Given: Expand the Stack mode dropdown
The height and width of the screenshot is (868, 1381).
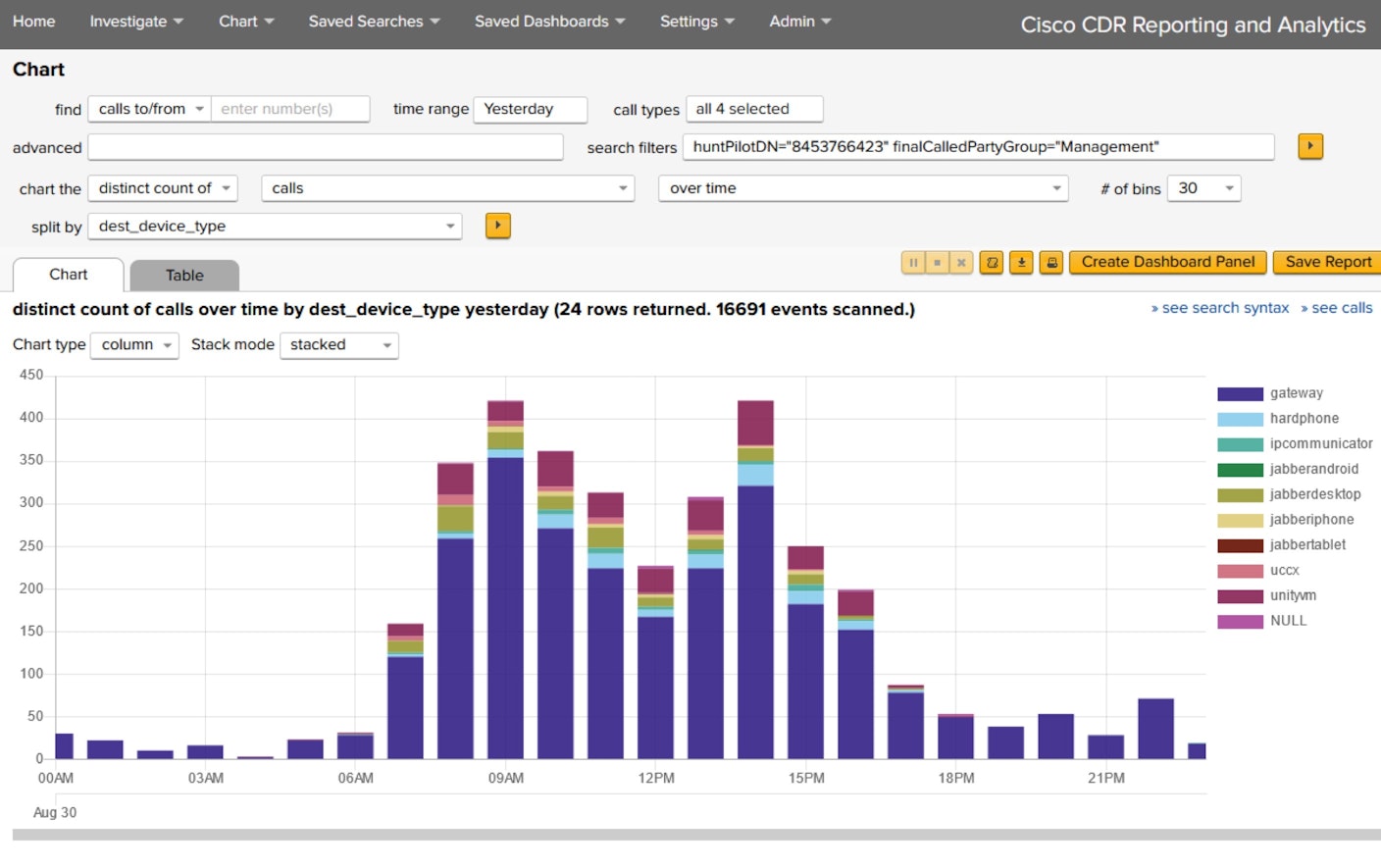Looking at the screenshot, I should (x=338, y=345).
